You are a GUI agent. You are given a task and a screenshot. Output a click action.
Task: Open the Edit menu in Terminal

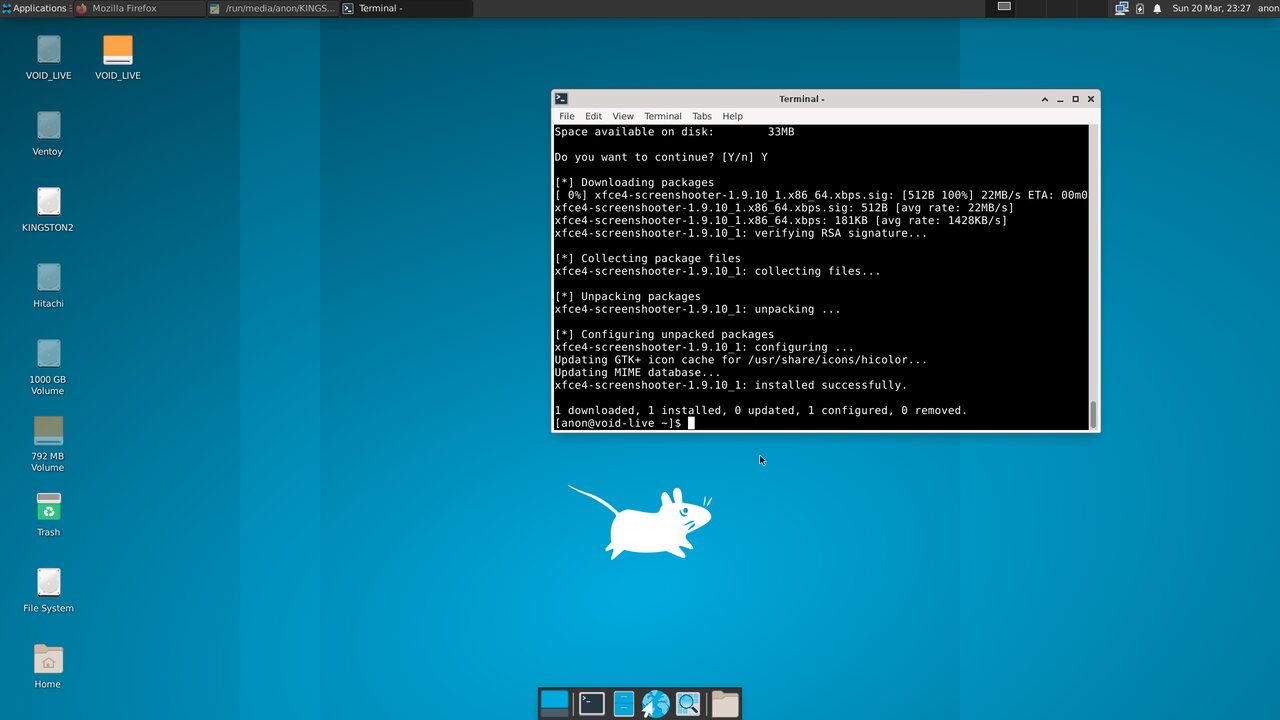click(x=593, y=116)
